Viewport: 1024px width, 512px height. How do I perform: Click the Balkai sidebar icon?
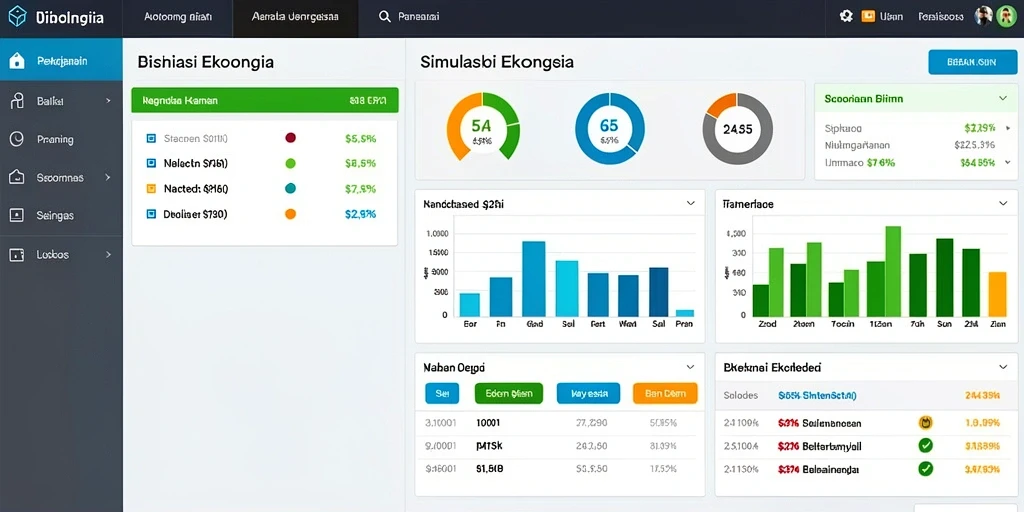coord(17,101)
